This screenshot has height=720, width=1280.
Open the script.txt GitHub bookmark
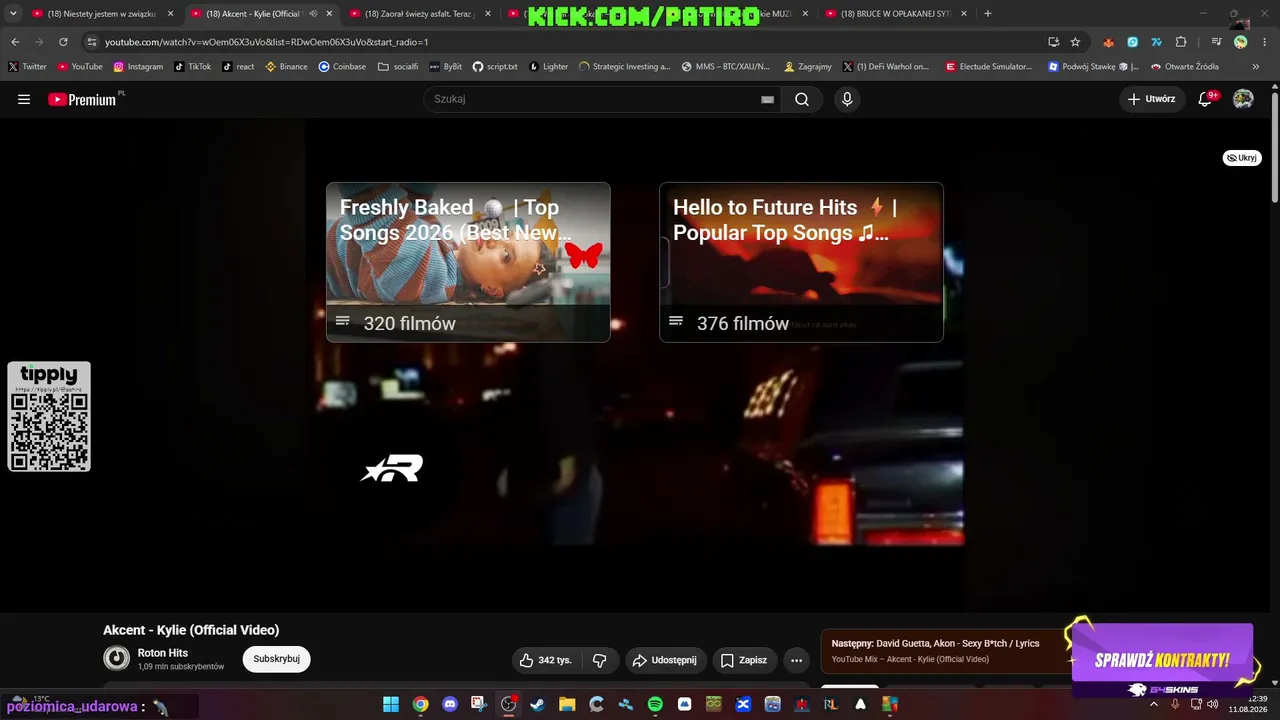pos(495,67)
